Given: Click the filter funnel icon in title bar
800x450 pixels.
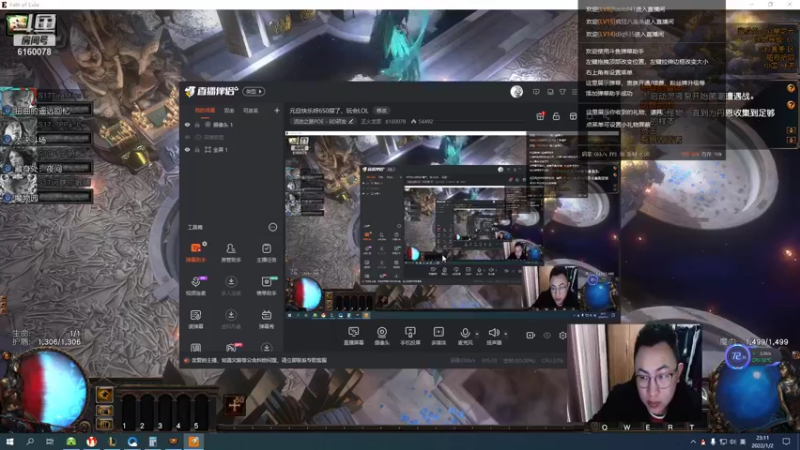Looking at the screenshot, I should [562, 92].
